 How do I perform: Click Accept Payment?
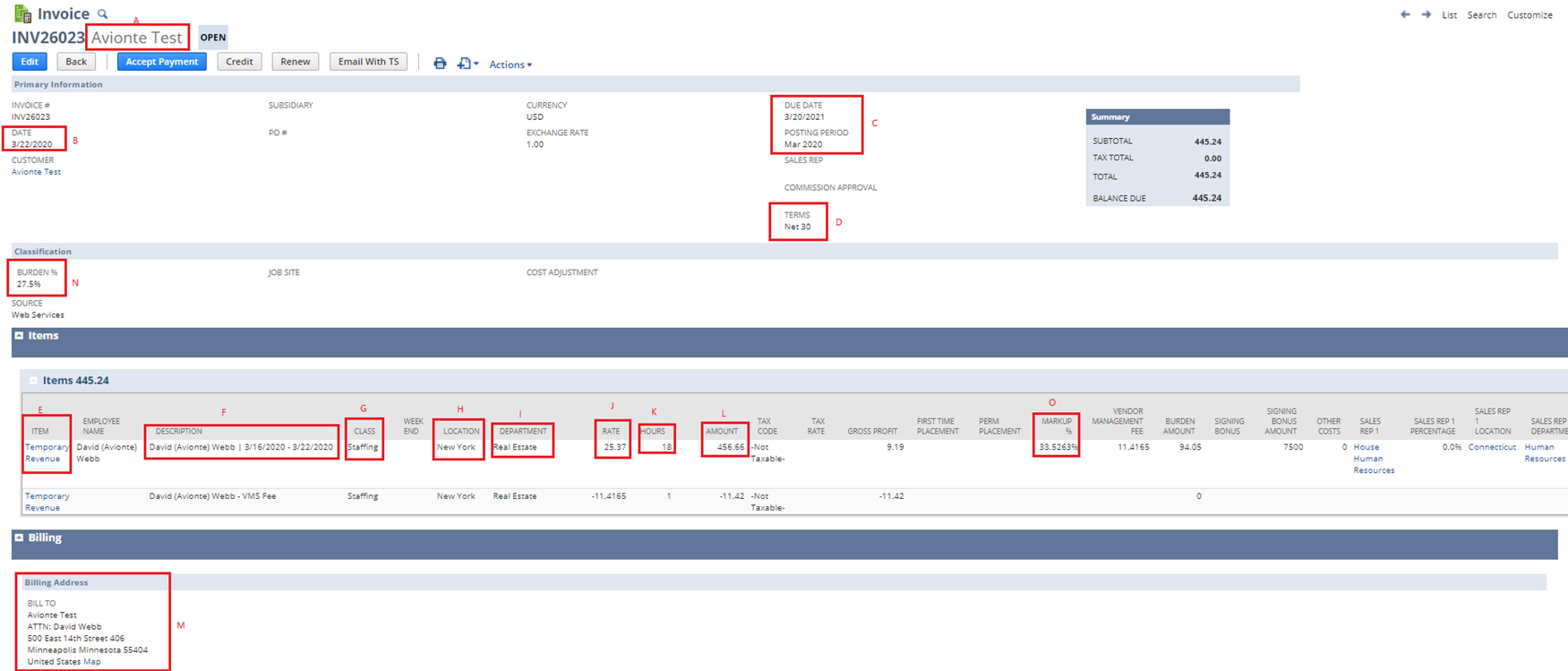click(162, 62)
